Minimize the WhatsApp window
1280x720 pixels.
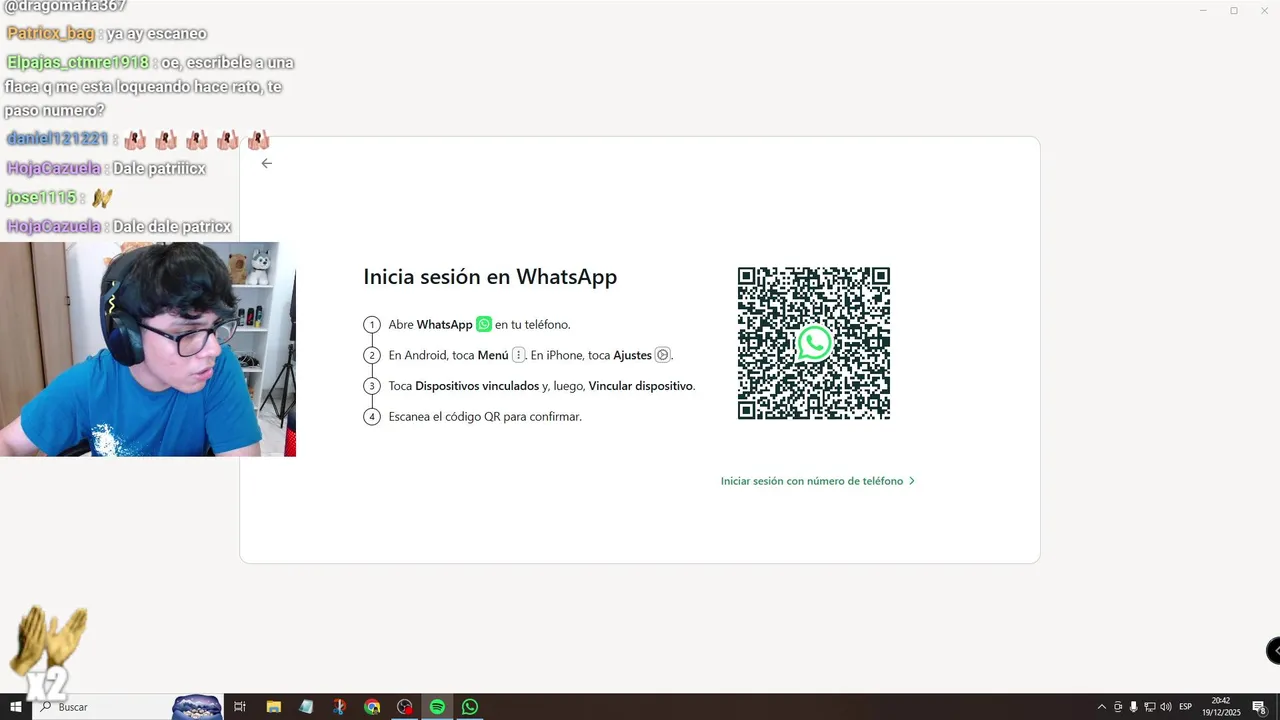coord(1204,10)
